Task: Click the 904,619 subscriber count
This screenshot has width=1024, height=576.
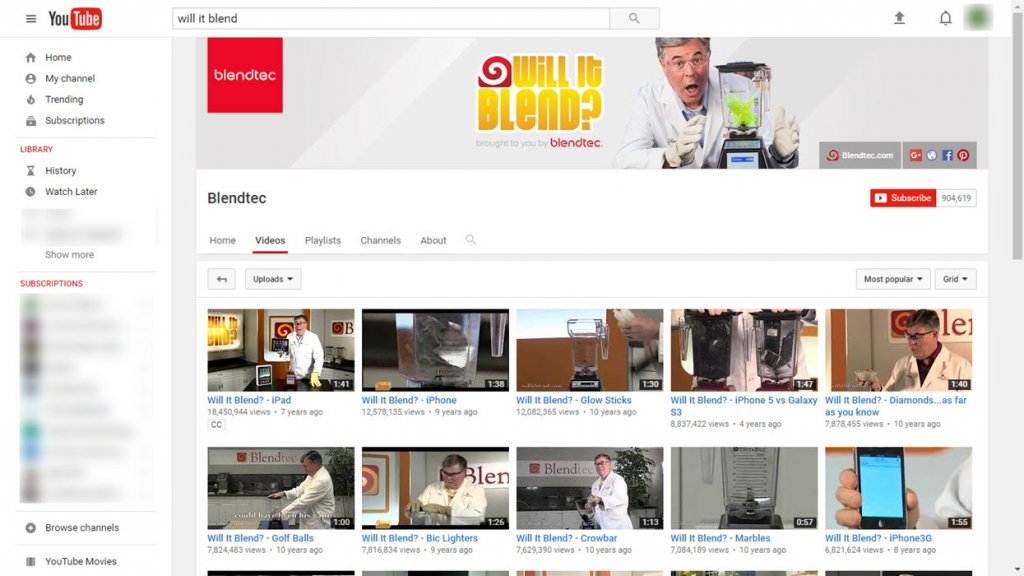Action: point(956,198)
